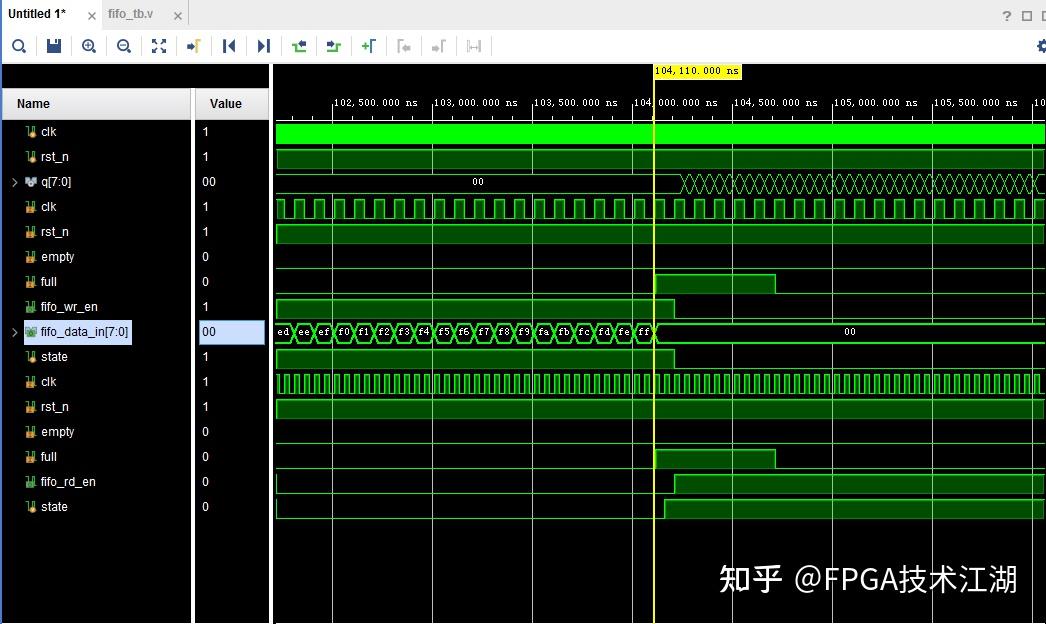
Task: Go to next transition
Action: point(333,46)
